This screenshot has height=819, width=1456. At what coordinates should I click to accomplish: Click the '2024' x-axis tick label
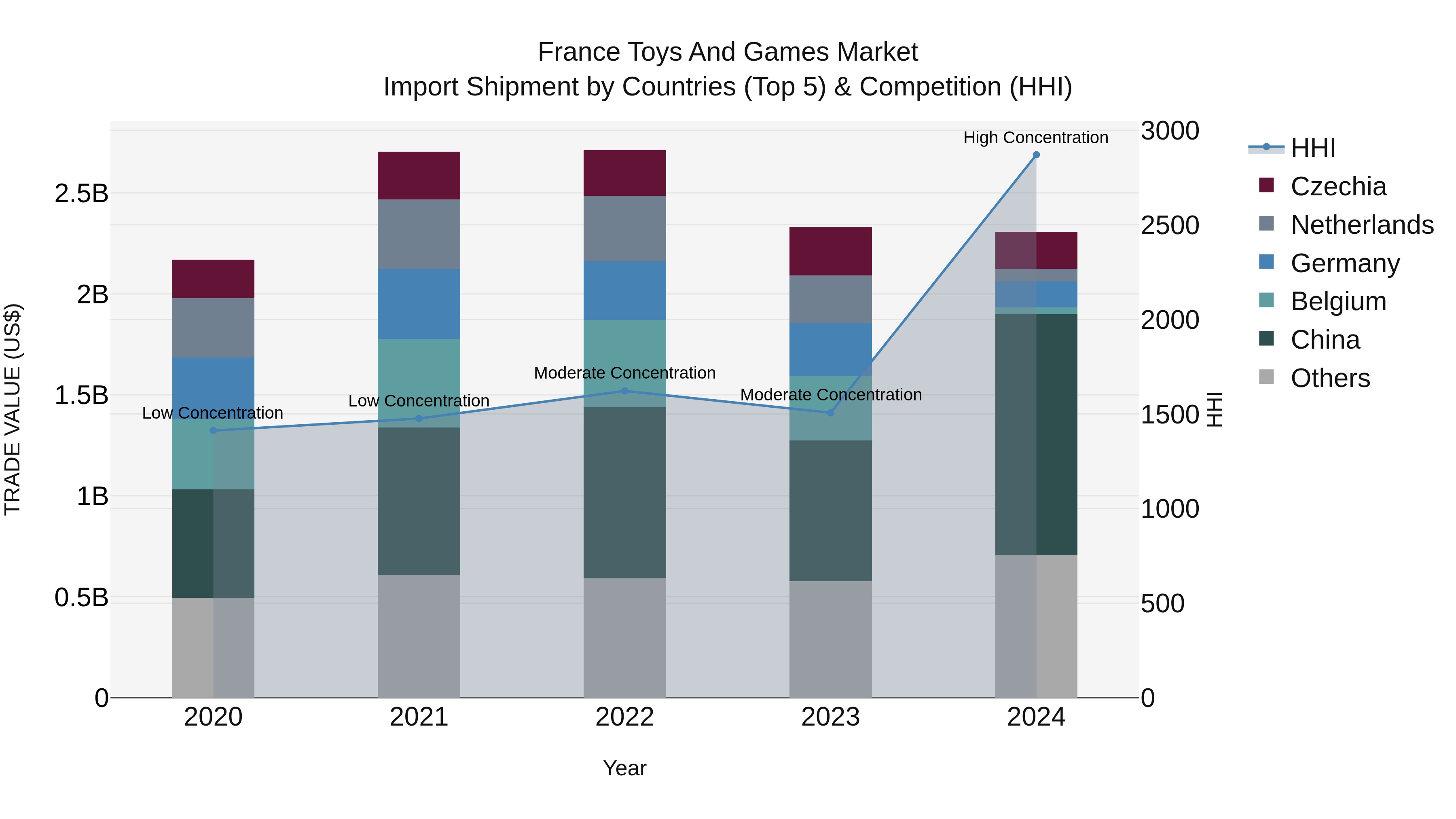[1036, 717]
